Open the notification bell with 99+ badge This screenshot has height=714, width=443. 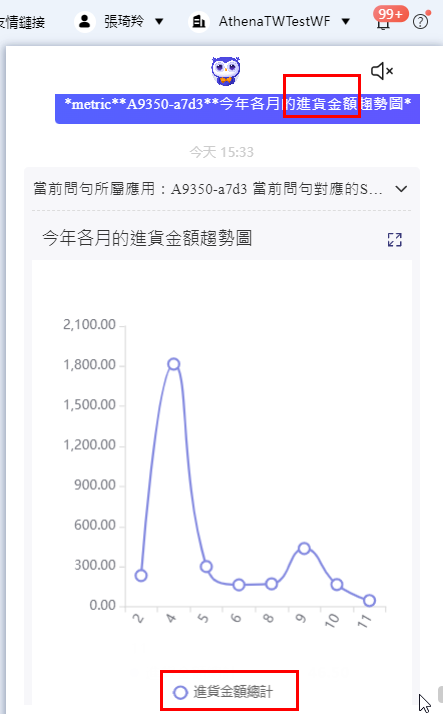coord(383,21)
